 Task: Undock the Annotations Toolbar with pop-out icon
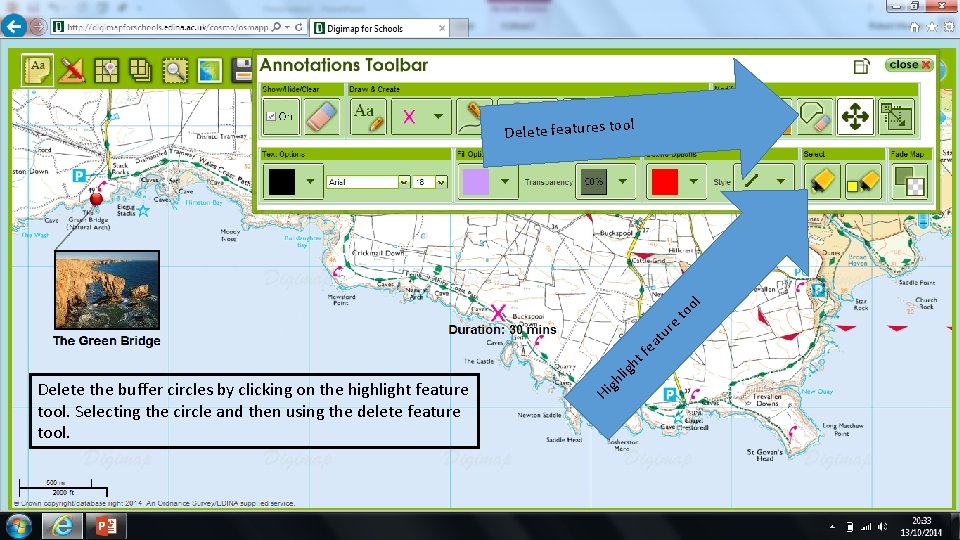(x=861, y=66)
